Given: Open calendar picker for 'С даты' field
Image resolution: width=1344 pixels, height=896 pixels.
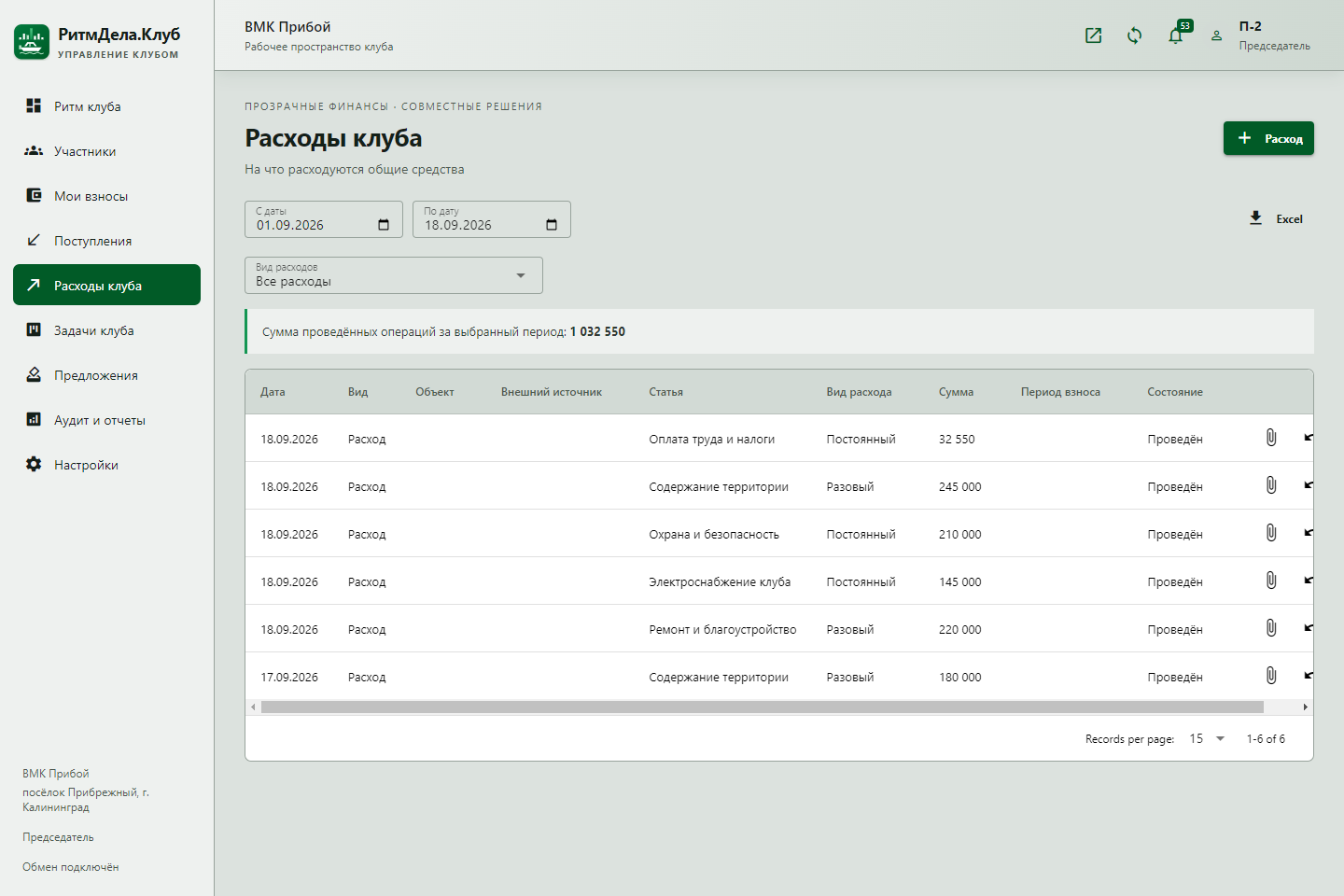Looking at the screenshot, I should click(x=384, y=225).
